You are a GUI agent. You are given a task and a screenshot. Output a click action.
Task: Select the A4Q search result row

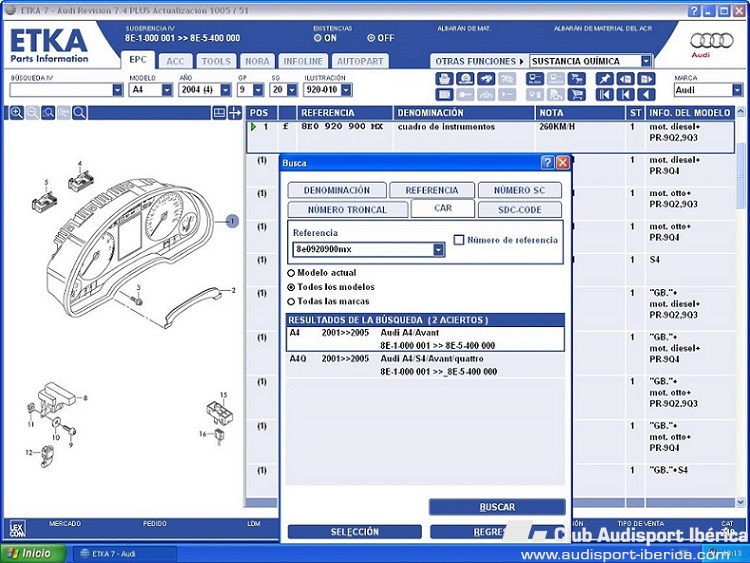pyautogui.click(x=425, y=365)
